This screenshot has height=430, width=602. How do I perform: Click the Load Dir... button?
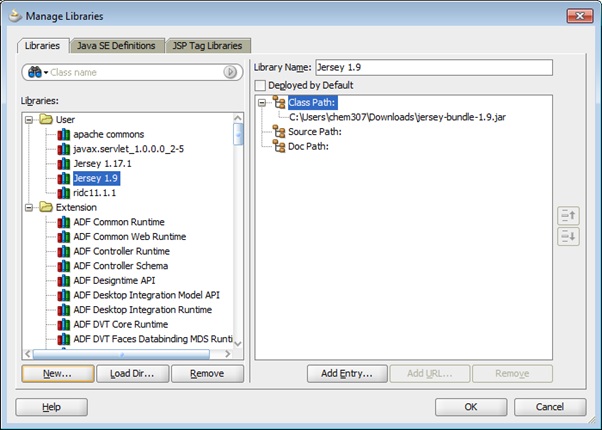(x=132, y=374)
